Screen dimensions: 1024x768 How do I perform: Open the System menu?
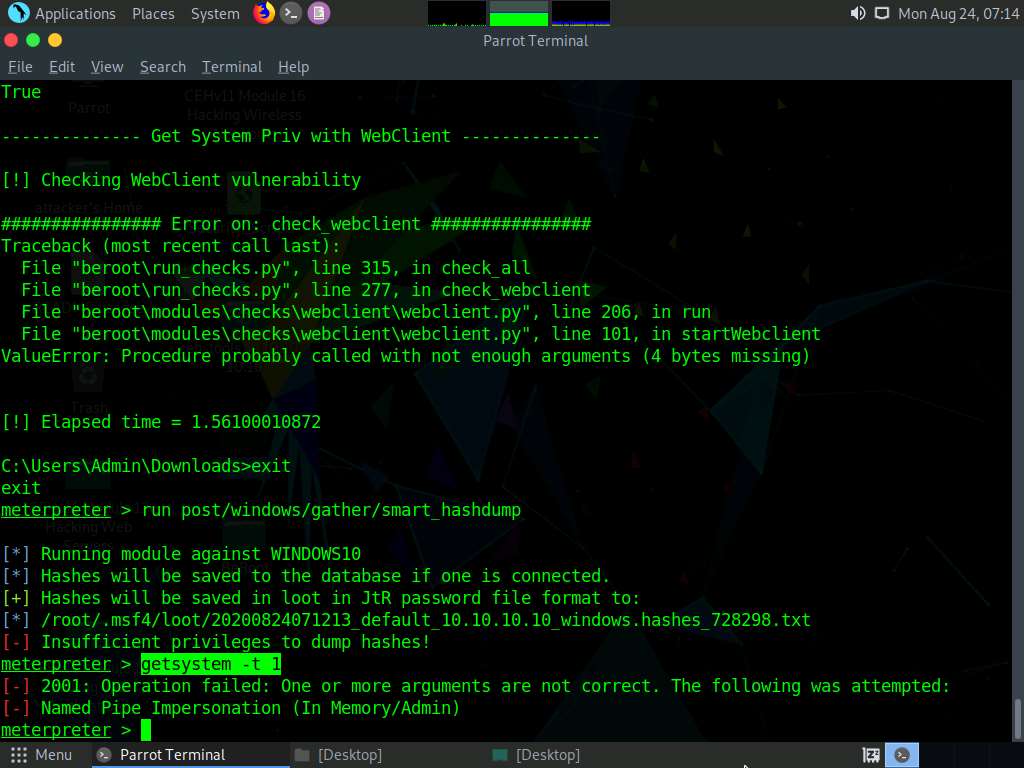(x=215, y=14)
